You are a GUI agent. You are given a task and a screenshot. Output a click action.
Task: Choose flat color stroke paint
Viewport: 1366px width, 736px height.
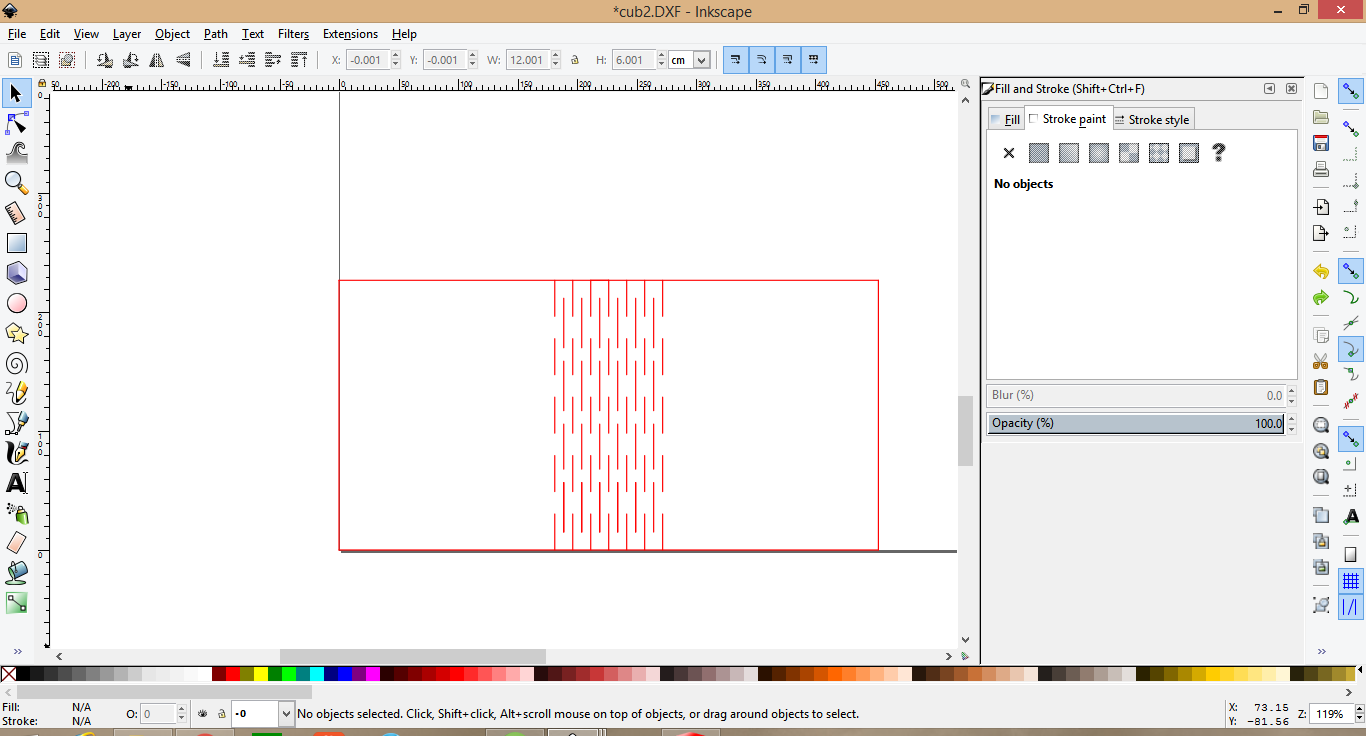pyautogui.click(x=1039, y=153)
